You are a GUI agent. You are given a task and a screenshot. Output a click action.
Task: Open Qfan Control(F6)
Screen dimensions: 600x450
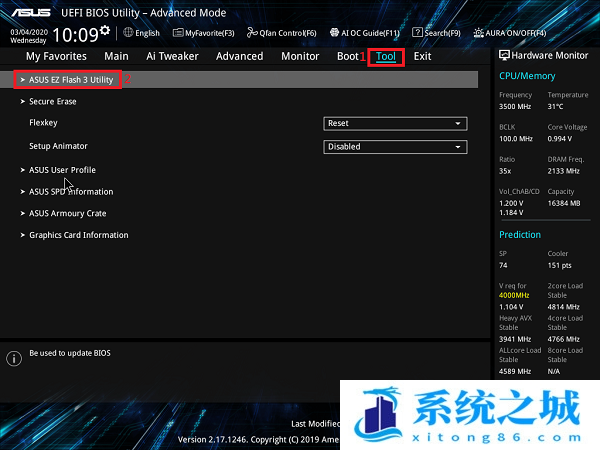282,33
